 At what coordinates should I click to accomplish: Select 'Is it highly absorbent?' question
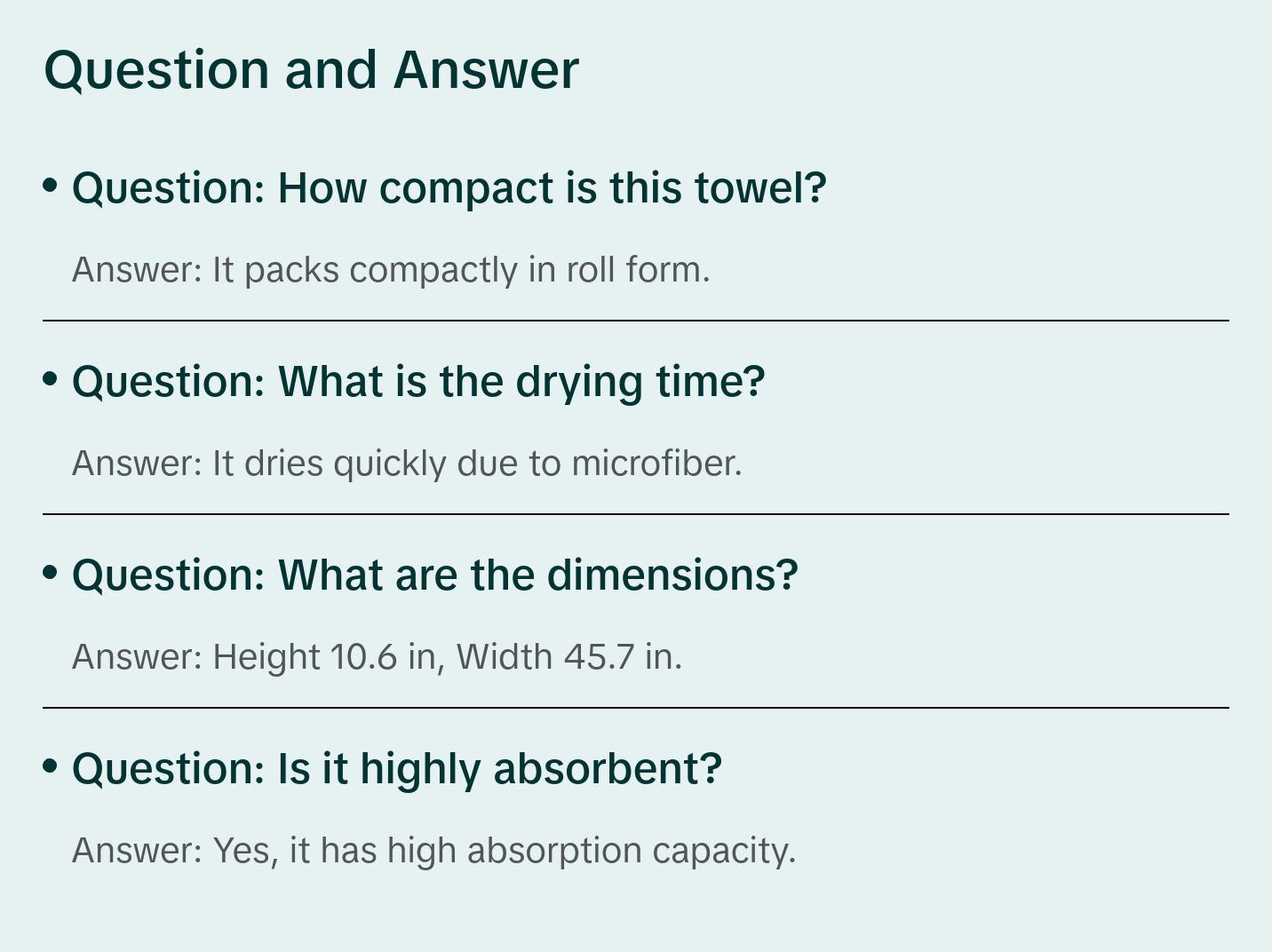click(396, 768)
